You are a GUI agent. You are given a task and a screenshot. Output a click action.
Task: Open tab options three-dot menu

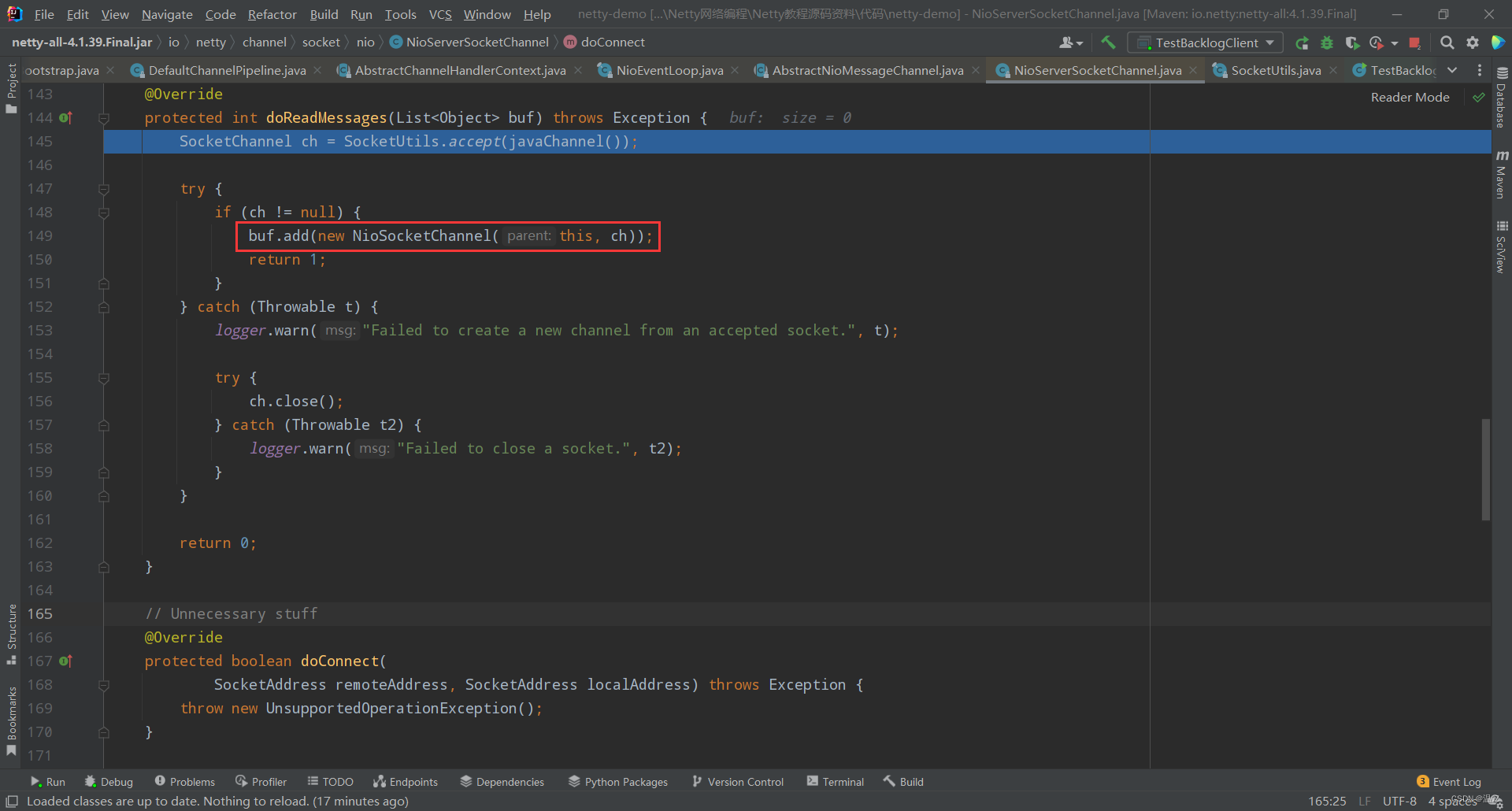click(1479, 70)
